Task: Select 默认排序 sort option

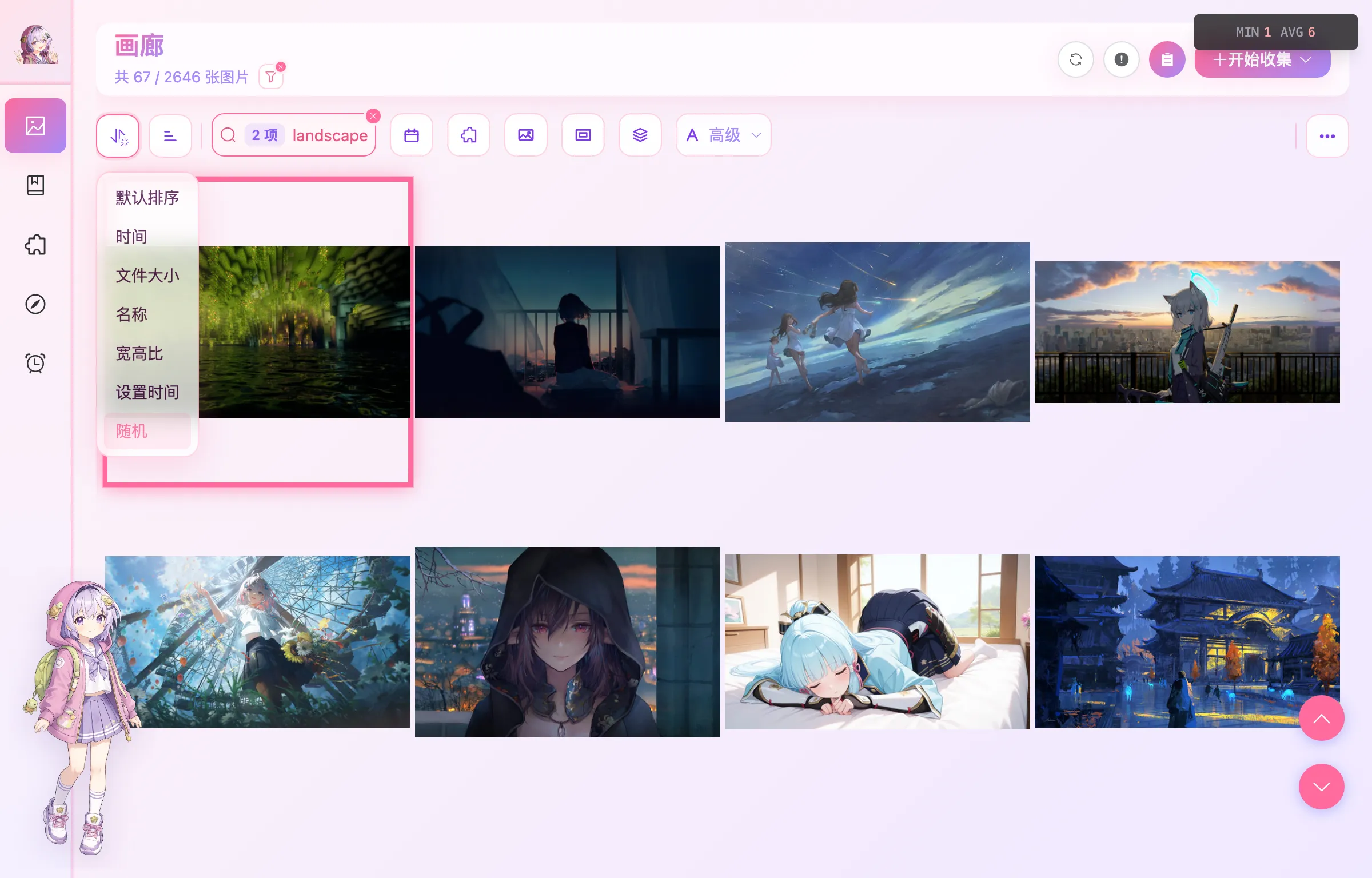Action: point(147,198)
